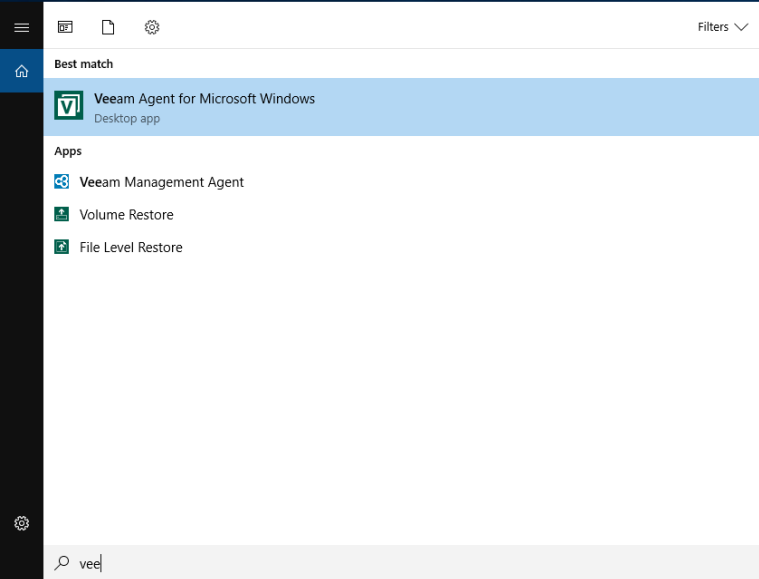Click the search box containing 'vee'
Screen dimensions: 759x579
pos(401,563)
